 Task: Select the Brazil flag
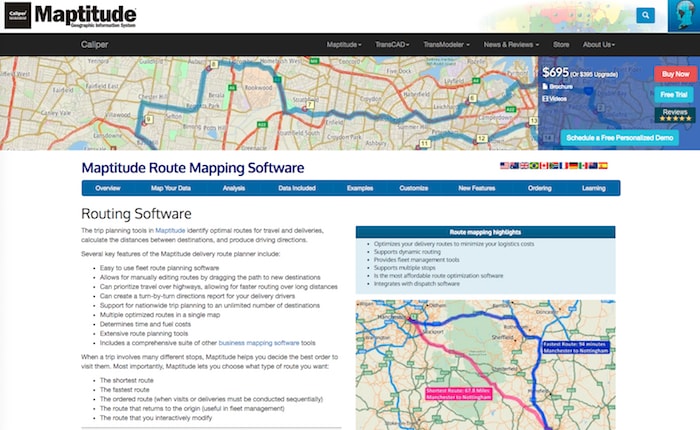click(534, 166)
